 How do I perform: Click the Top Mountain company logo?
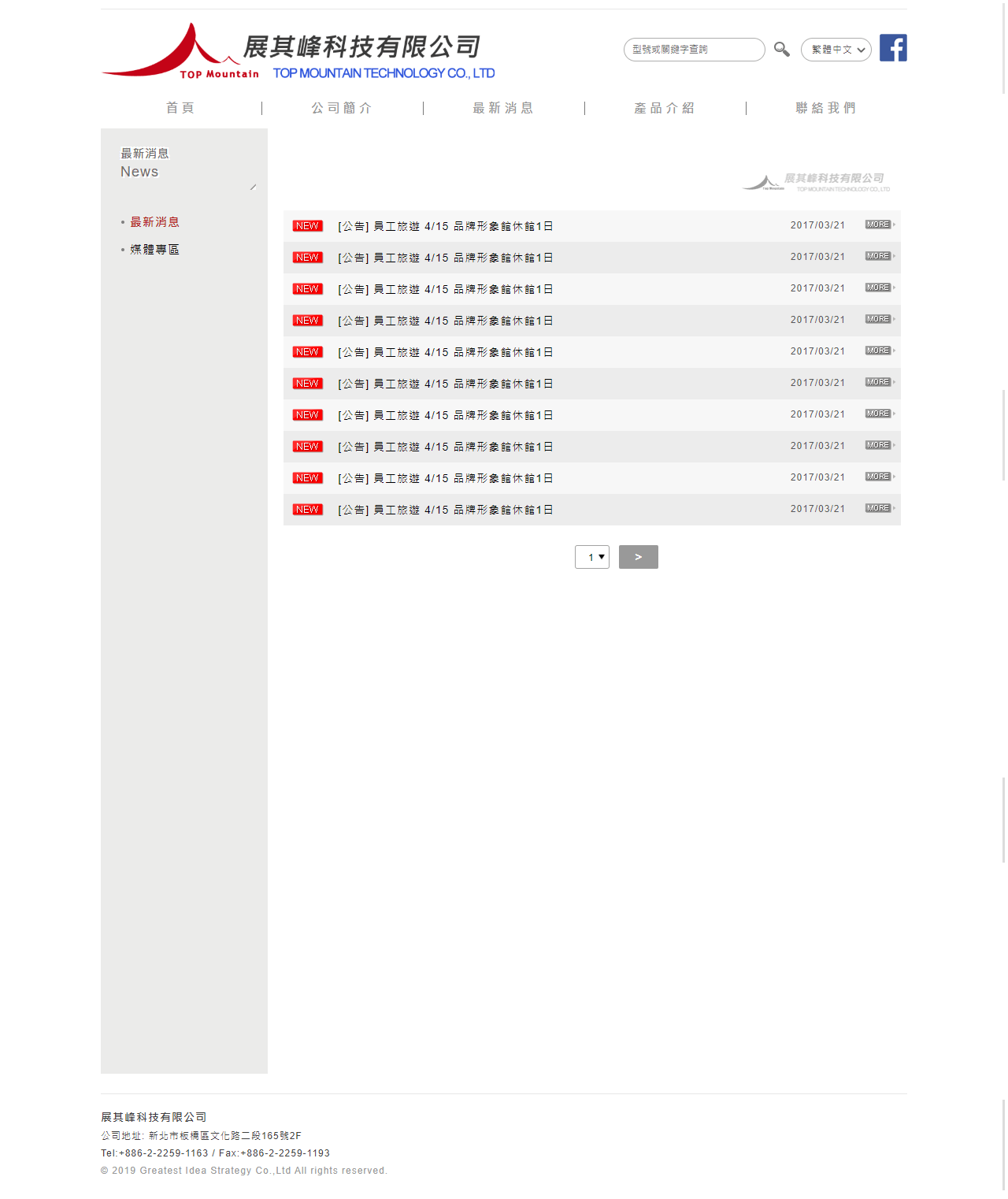[298, 52]
